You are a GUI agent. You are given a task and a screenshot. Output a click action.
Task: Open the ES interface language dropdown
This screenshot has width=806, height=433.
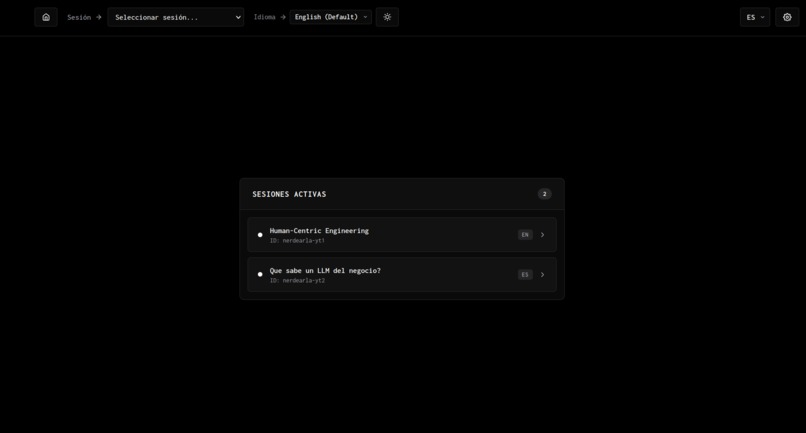(755, 17)
